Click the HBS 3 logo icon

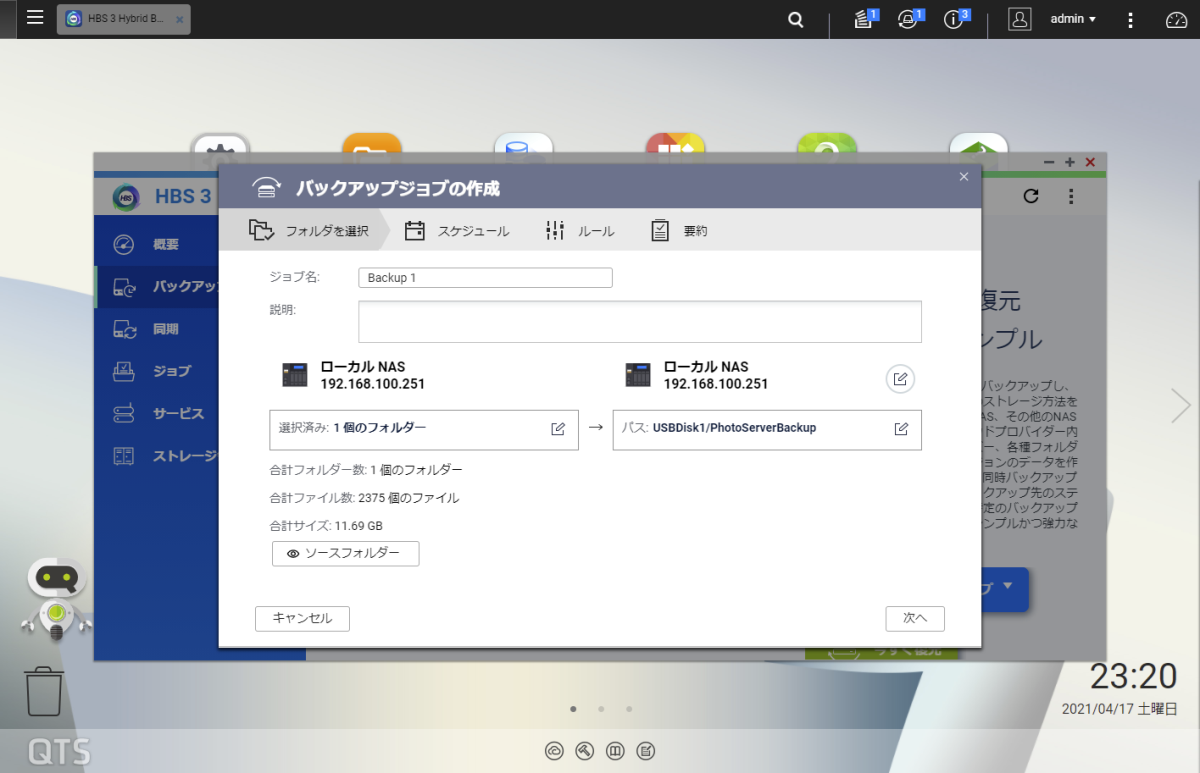(x=126, y=197)
